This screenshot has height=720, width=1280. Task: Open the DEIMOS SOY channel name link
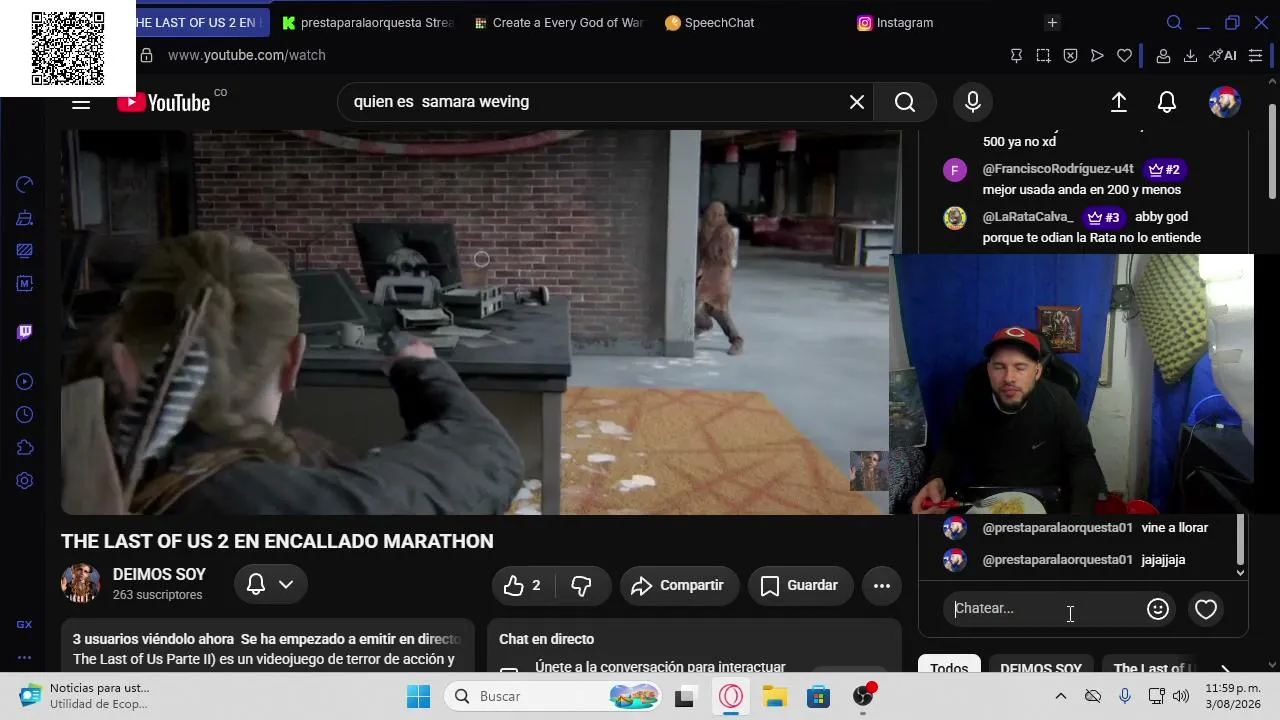coord(159,575)
